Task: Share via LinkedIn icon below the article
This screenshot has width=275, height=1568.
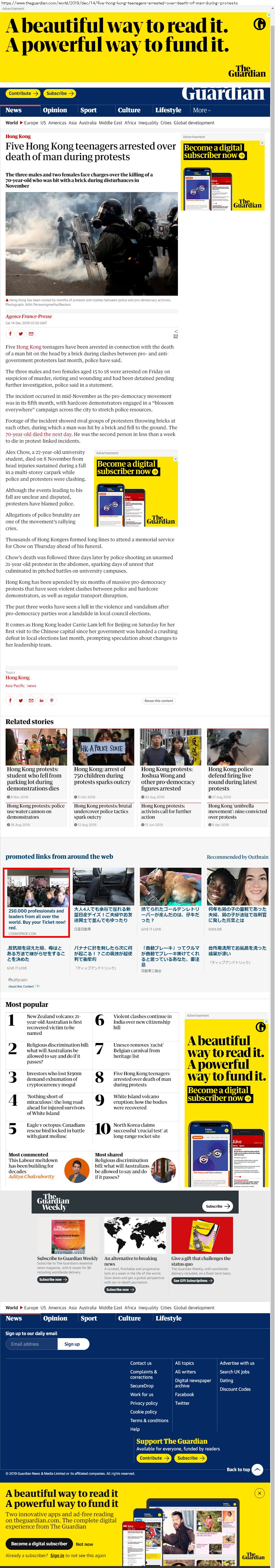Action: (41, 701)
